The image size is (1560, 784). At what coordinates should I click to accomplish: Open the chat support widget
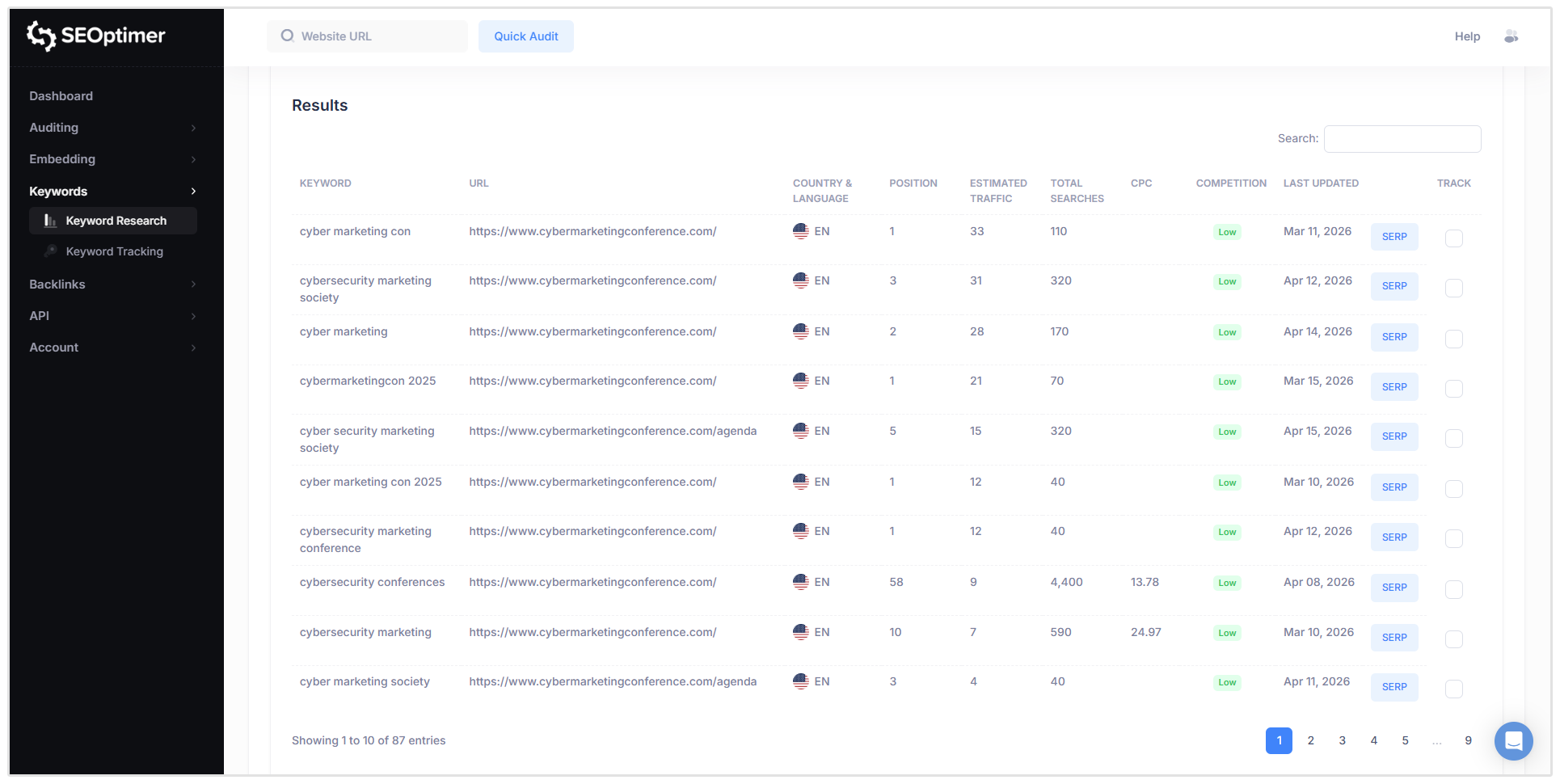1513,740
